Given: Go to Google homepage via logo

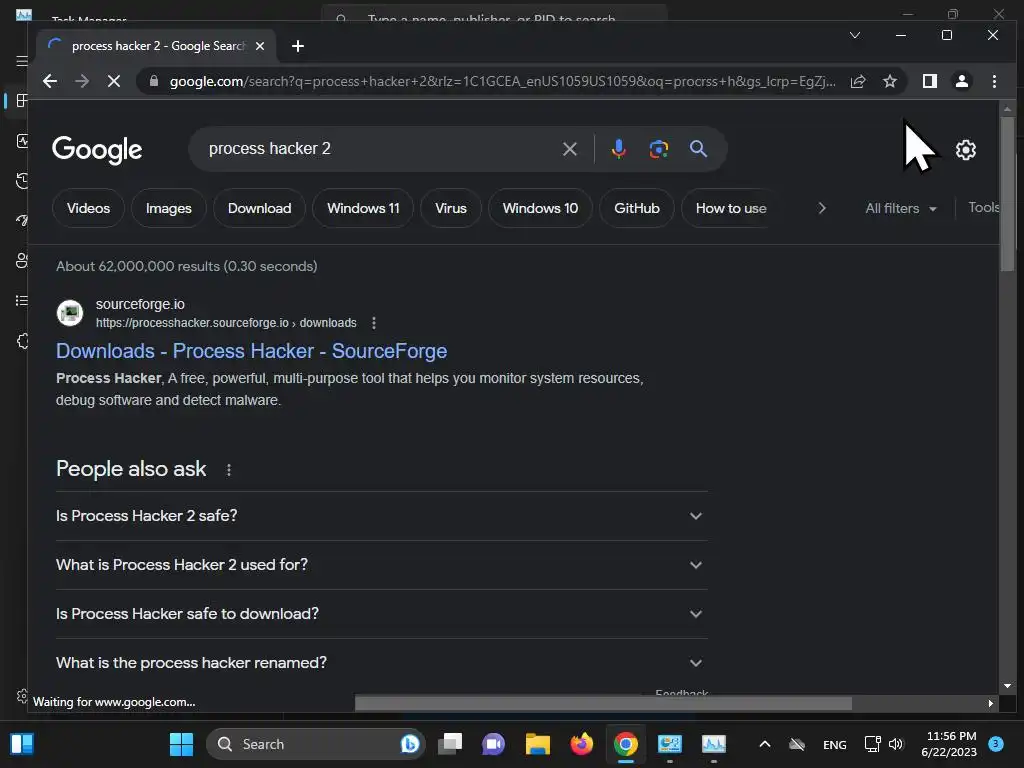Looking at the screenshot, I should (97, 150).
